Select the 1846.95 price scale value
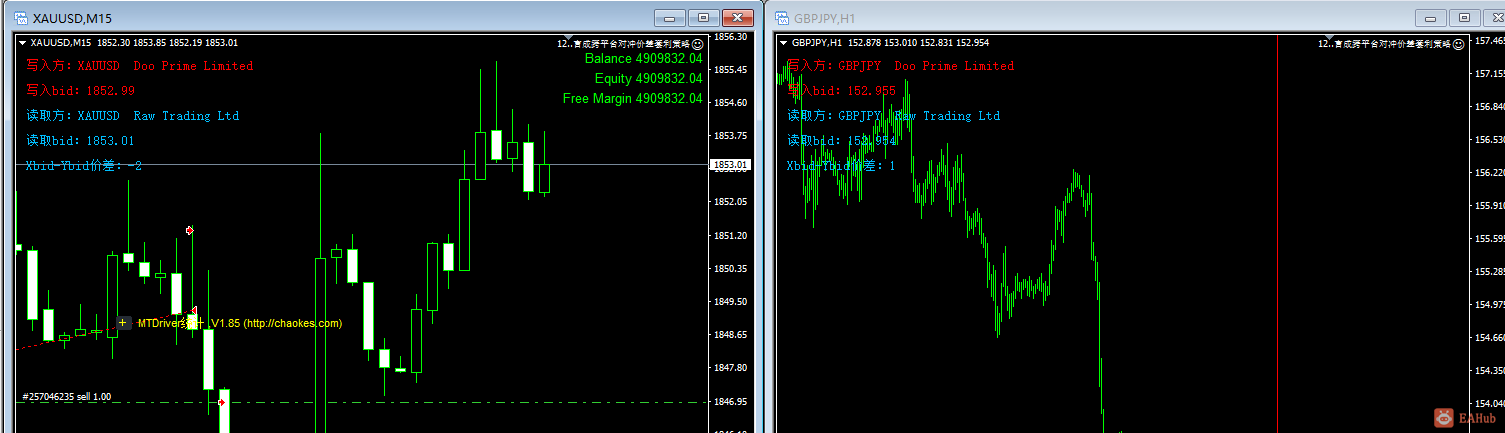1505x433 pixels. tap(731, 401)
